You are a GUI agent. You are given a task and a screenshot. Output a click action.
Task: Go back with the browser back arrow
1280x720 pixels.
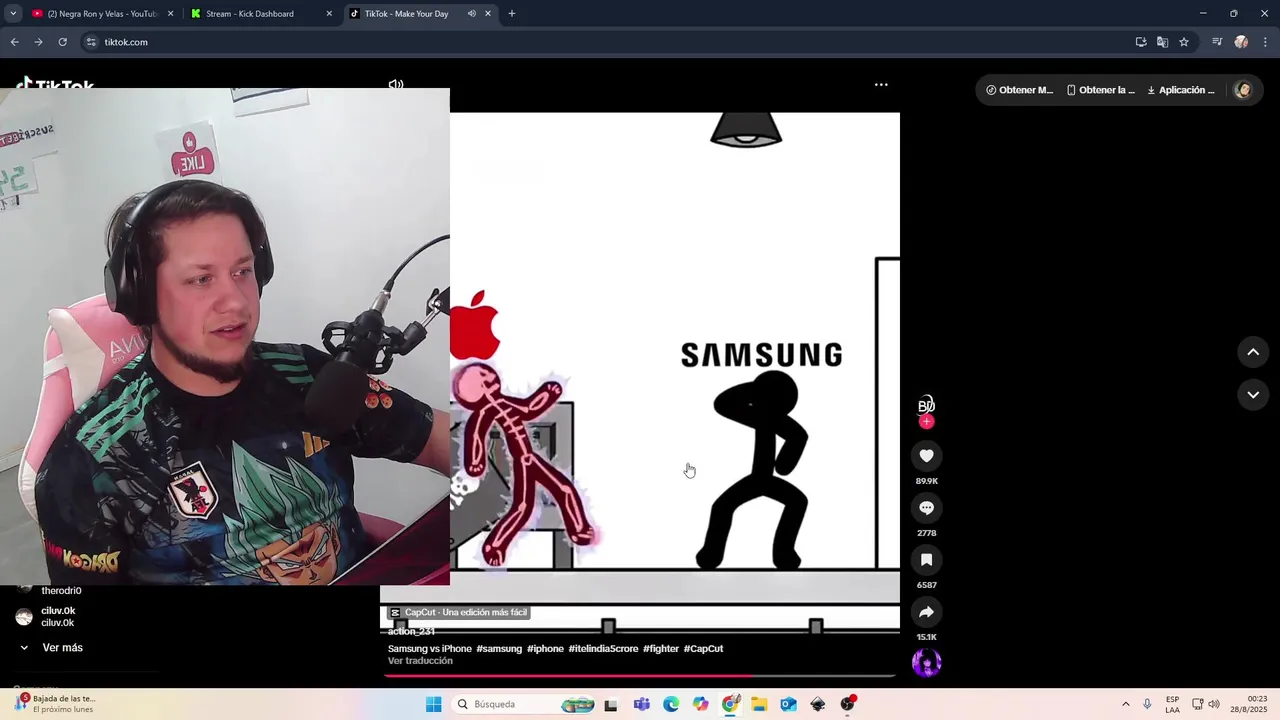tap(14, 42)
